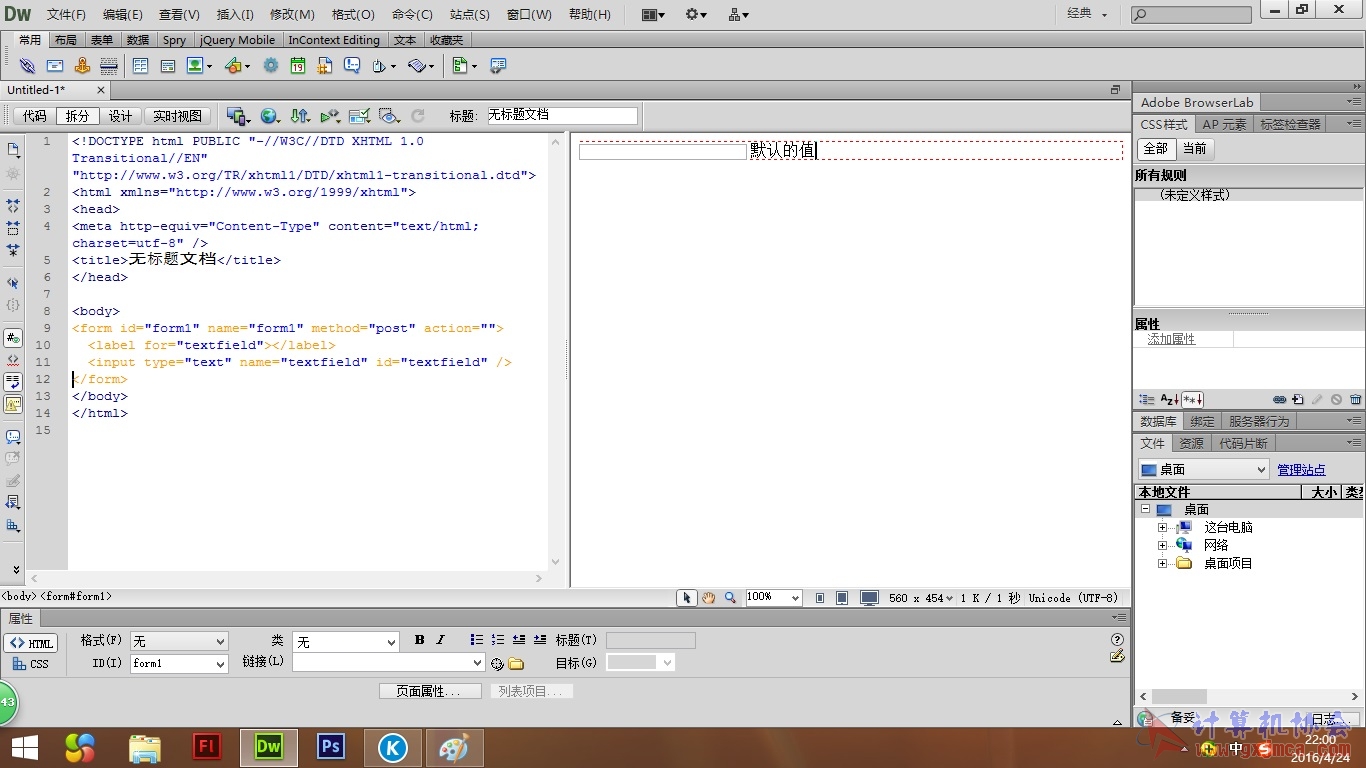1366x768 pixels.
Task: Open the 100% zoom level dropdown
Action: (774, 597)
